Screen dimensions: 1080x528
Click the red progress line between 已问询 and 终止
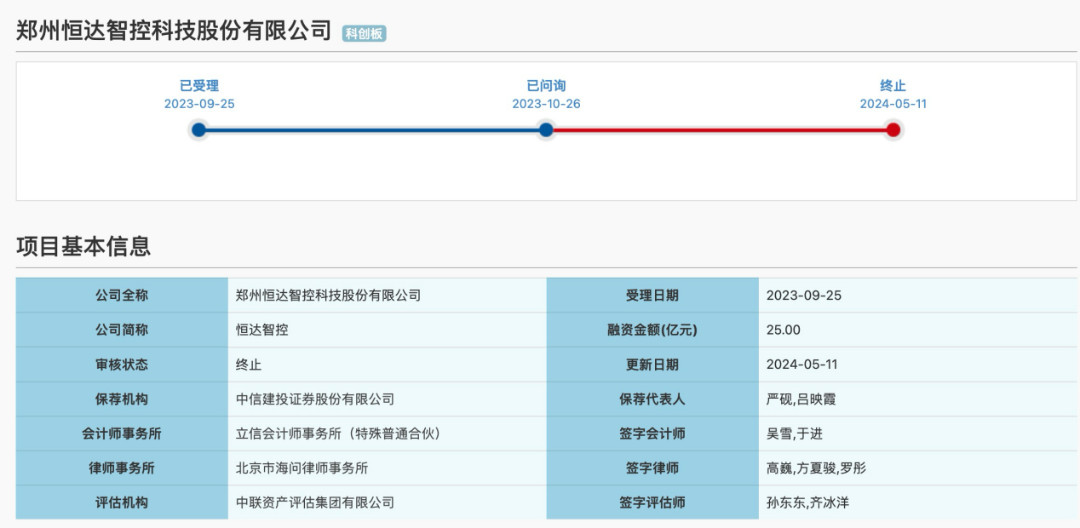click(x=720, y=129)
